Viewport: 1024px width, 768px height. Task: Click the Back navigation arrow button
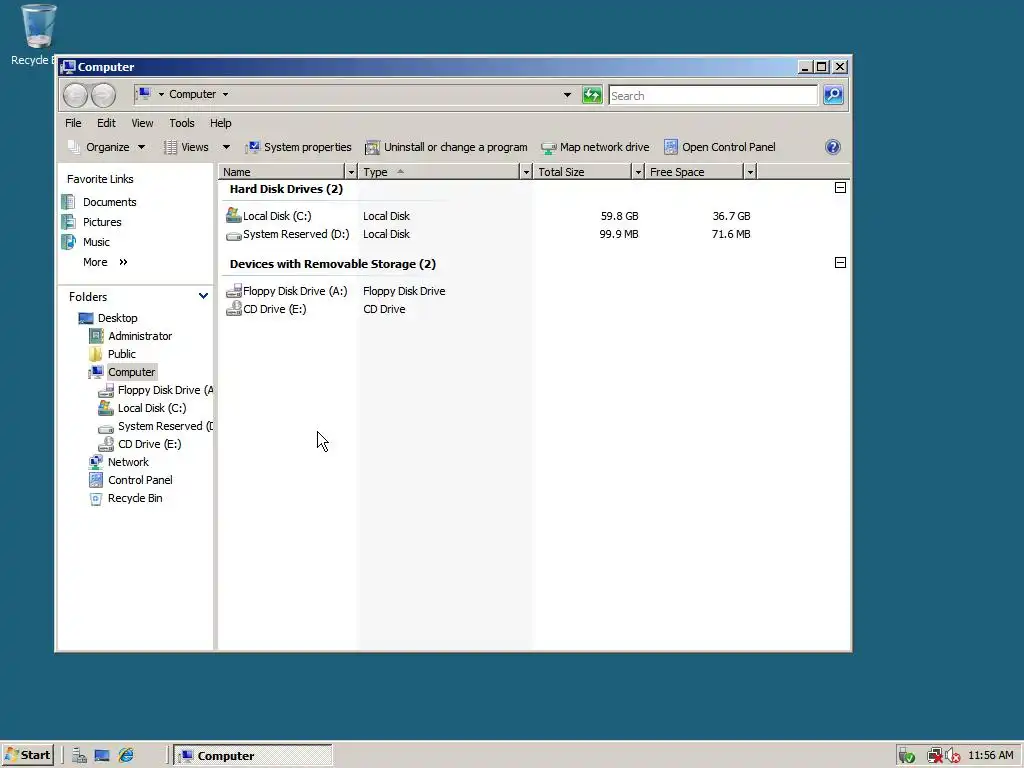pyautogui.click(x=75, y=95)
